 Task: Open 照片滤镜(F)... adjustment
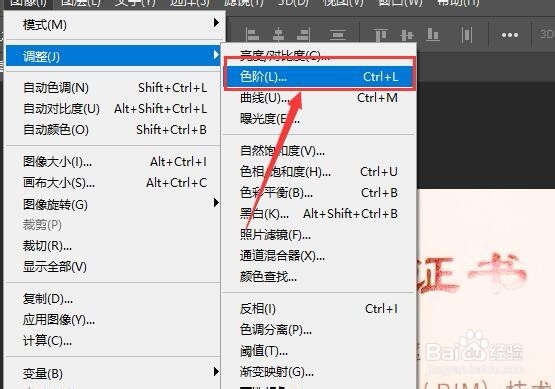tap(319, 235)
